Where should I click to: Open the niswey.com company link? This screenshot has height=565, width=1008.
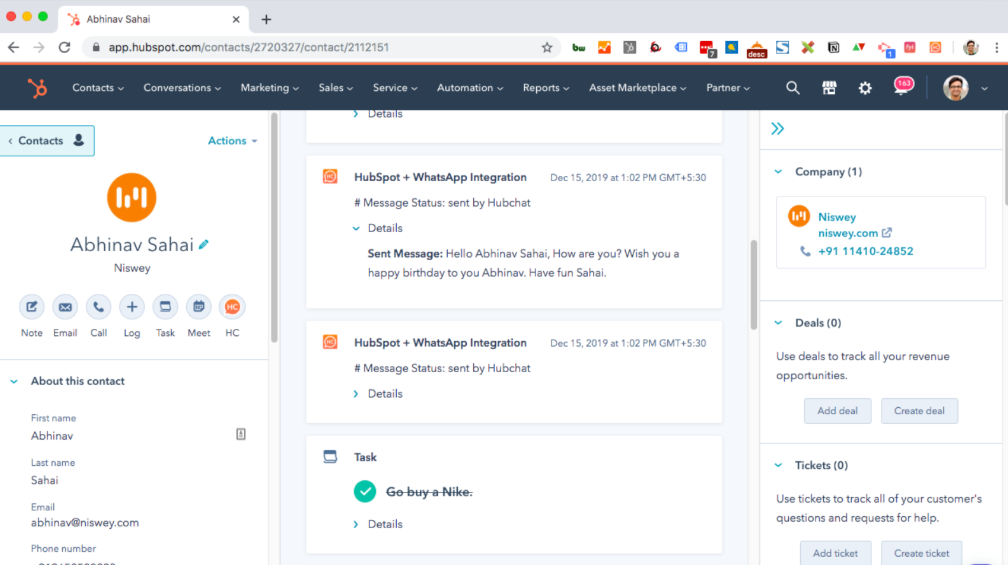[x=848, y=233]
